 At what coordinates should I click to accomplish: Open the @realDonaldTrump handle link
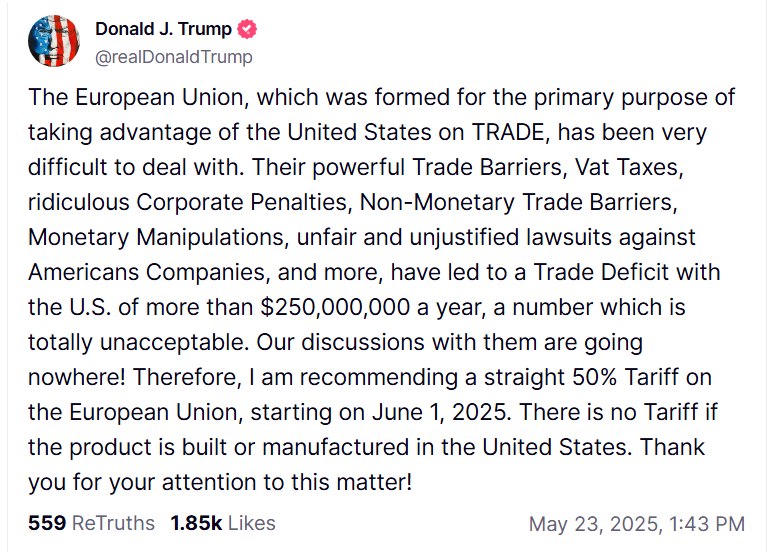point(174,57)
